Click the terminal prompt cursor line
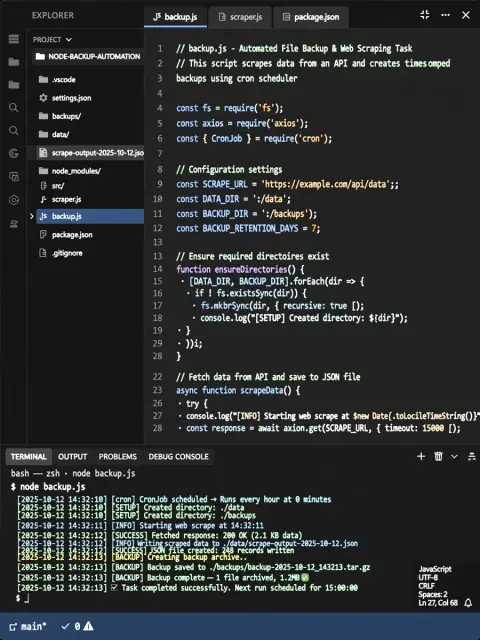480x640 pixels. 22,598
